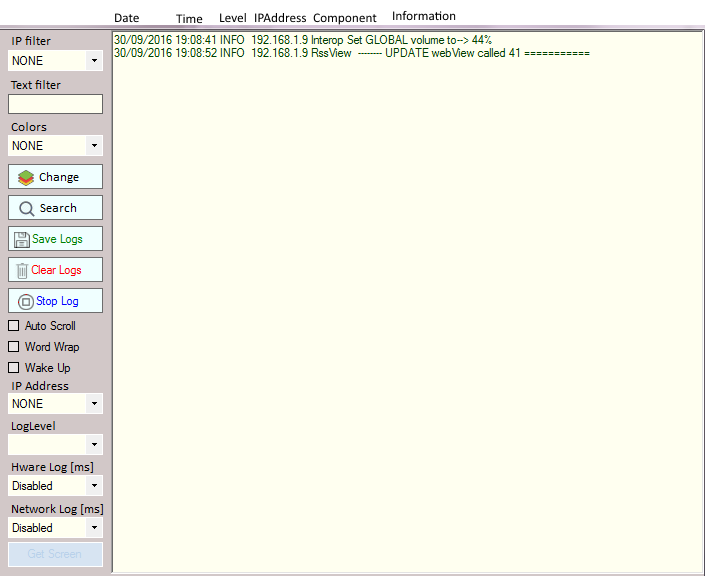Click the IPAddress column header

[280, 18]
